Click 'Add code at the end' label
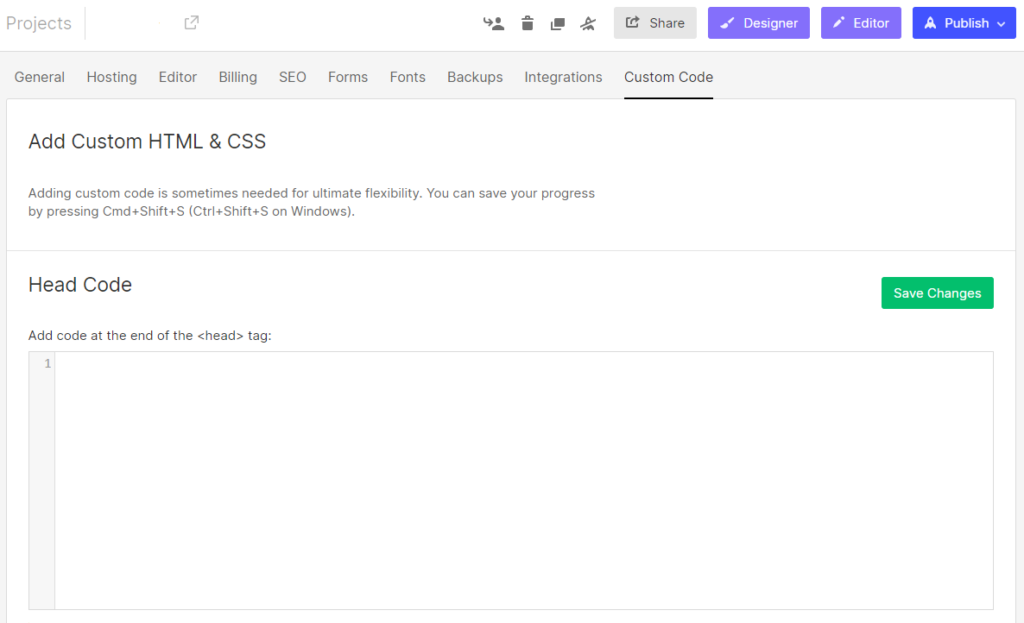The height and width of the screenshot is (623, 1024). pyautogui.click(x=150, y=336)
